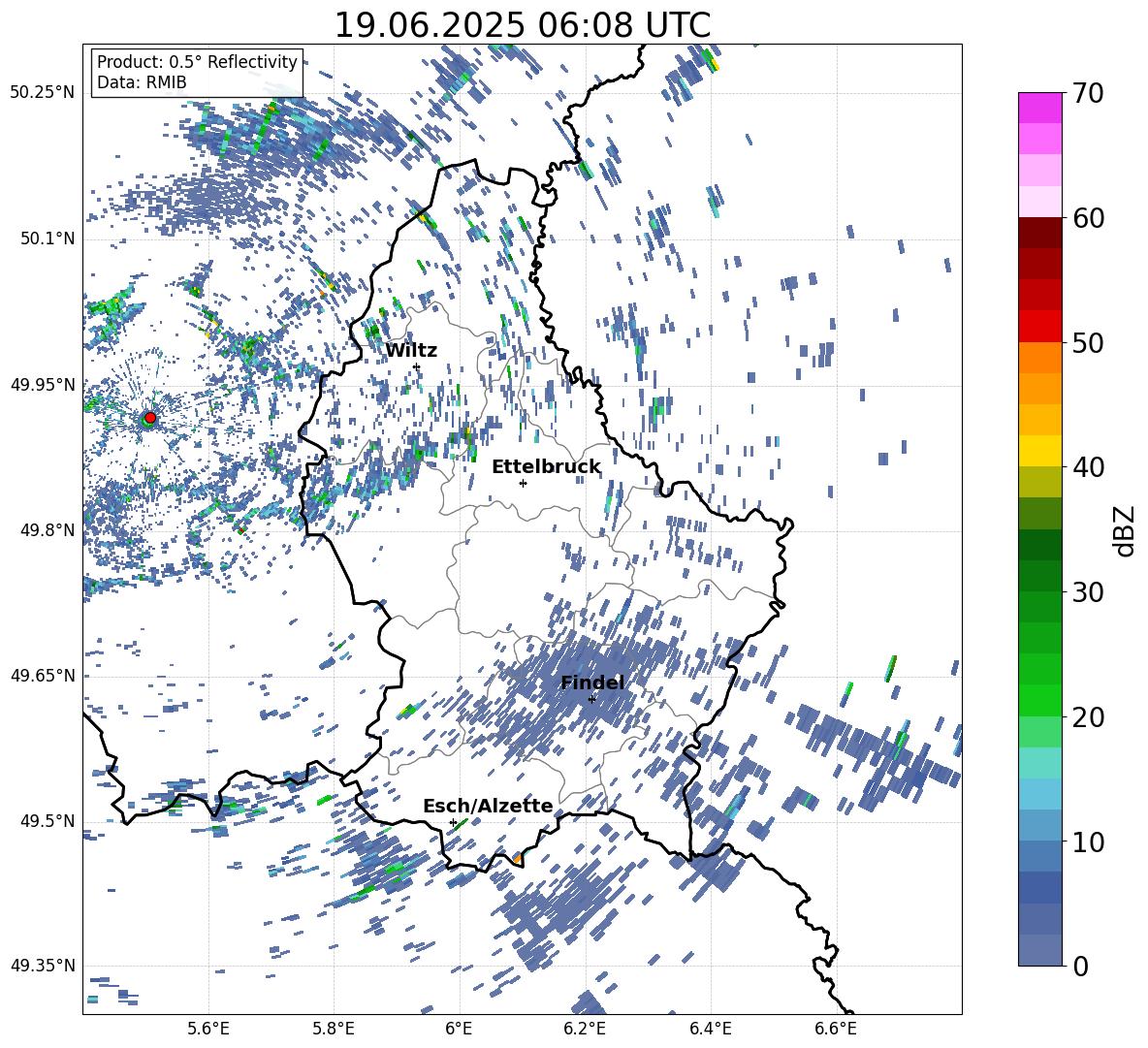Click the 50.25°N latitude label
Image resolution: width=1148 pixels, height=1048 pixels.
pos(43,93)
